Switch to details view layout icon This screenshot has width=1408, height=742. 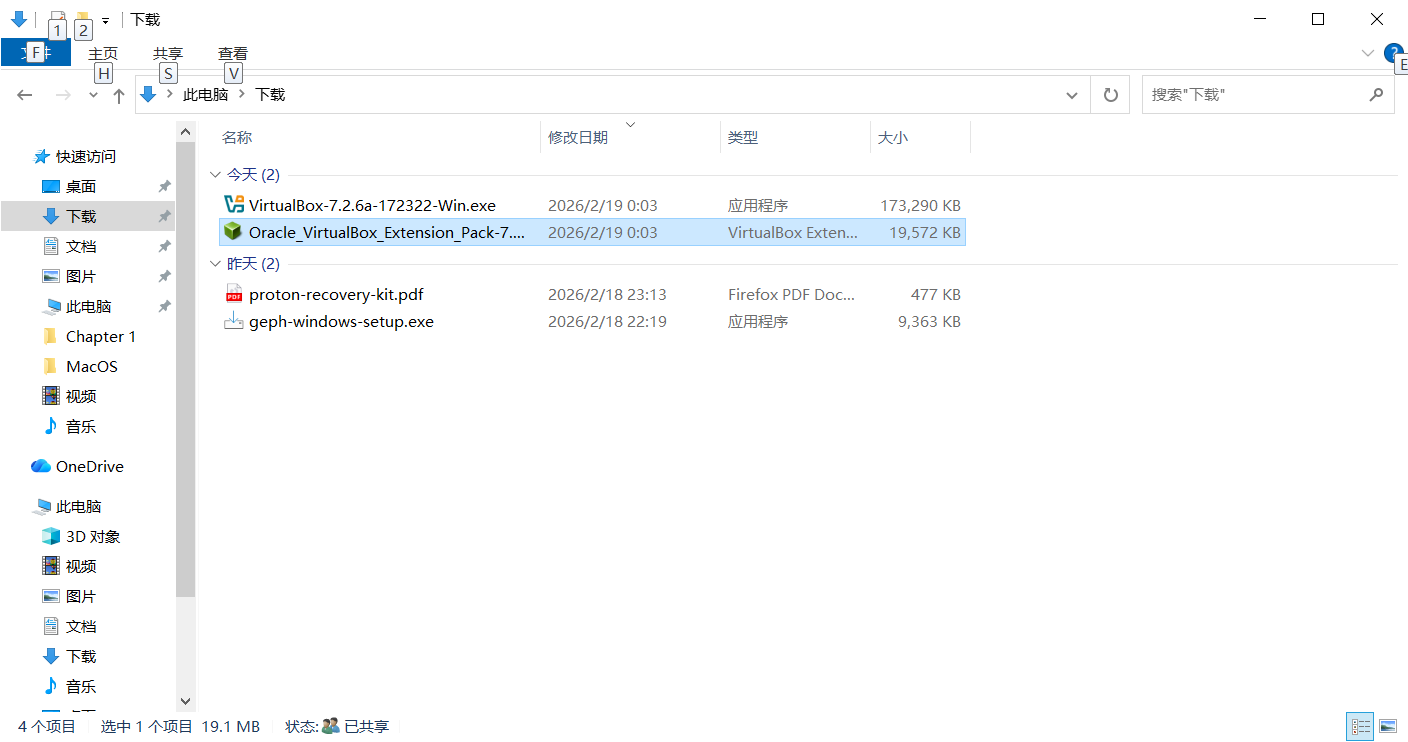coord(1360,726)
